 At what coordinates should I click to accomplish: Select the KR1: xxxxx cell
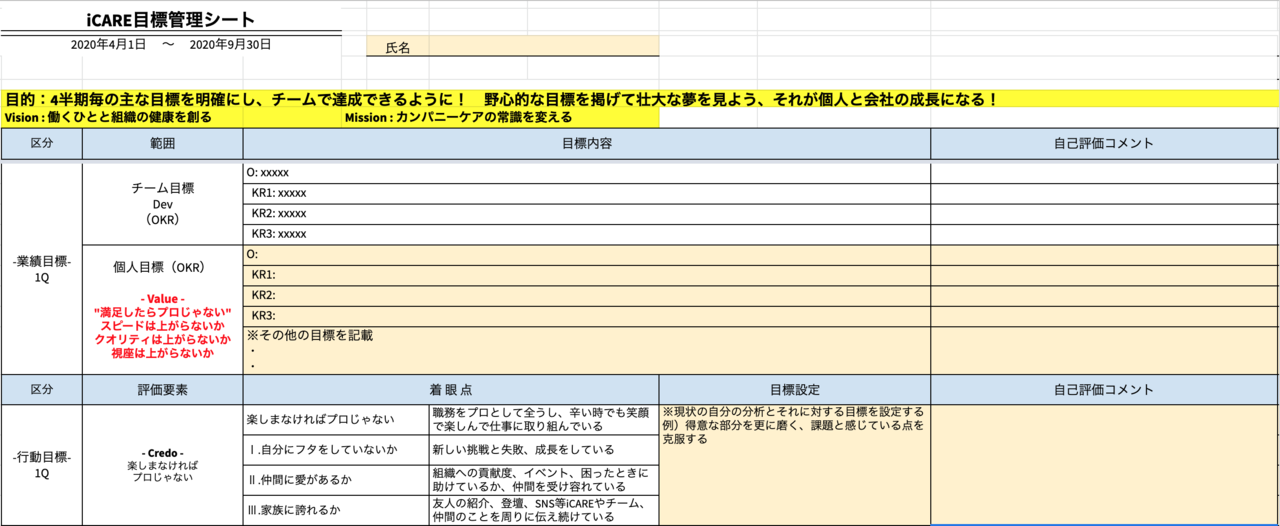[587, 193]
